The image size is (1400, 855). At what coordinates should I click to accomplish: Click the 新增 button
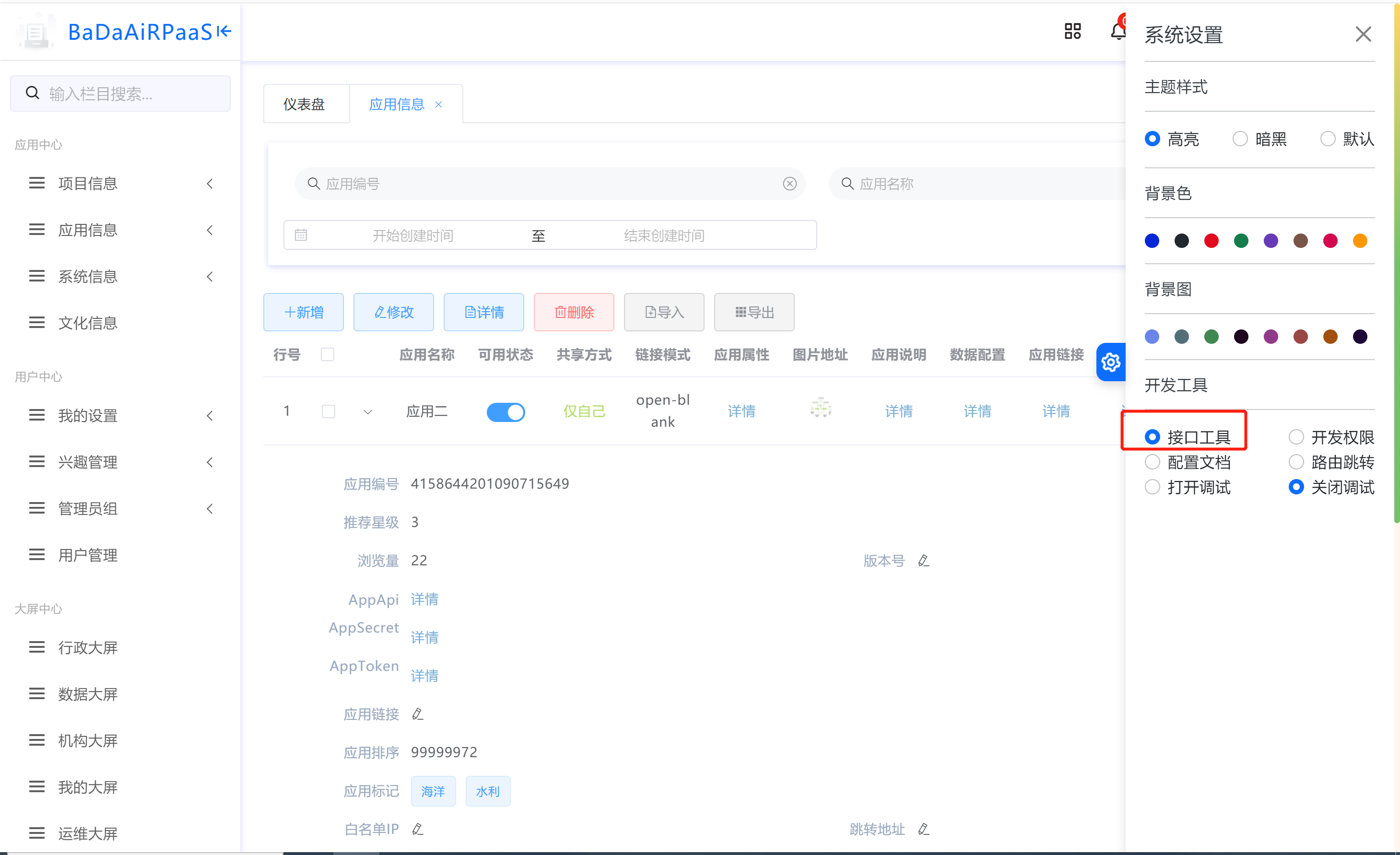click(x=304, y=312)
